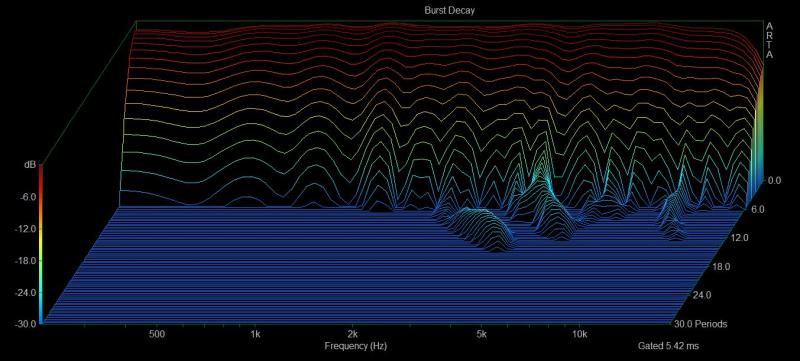Select the 10k frequency tick label
Viewport: 800px width, 361px height.
[579, 334]
